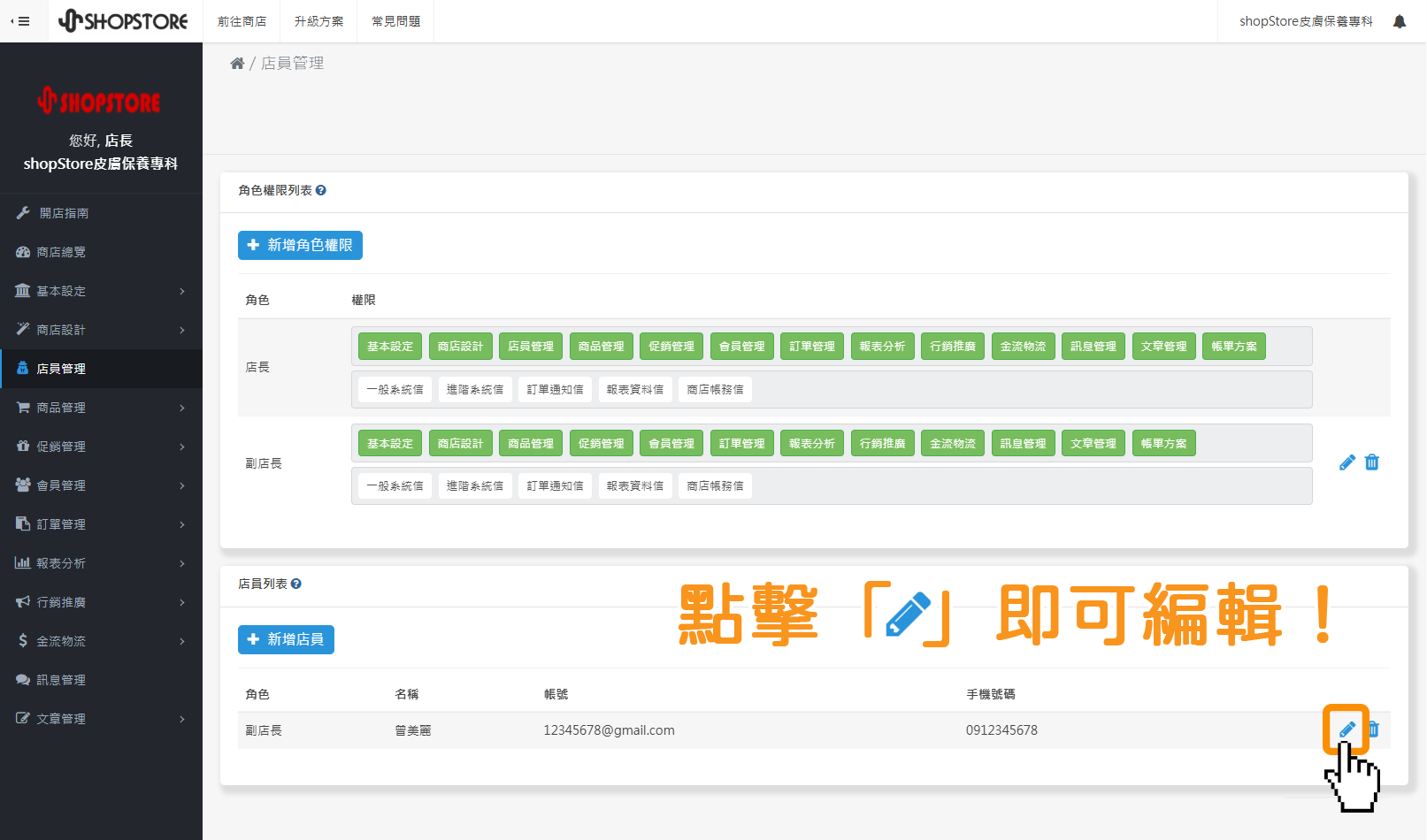Click the 新增店員 button

[286, 639]
